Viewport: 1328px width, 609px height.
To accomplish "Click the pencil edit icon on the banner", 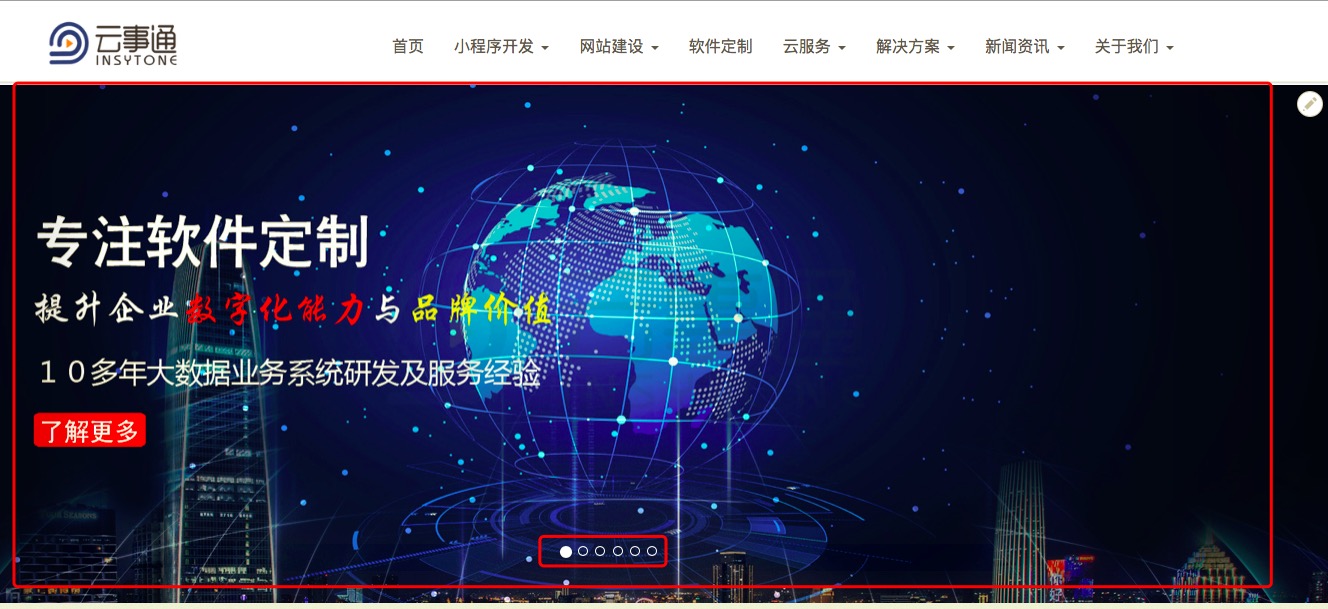I will point(1309,103).
